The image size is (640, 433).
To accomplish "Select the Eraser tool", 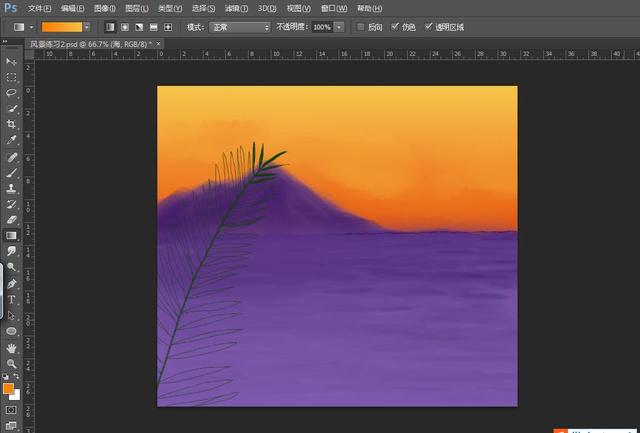I will tap(11, 219).
